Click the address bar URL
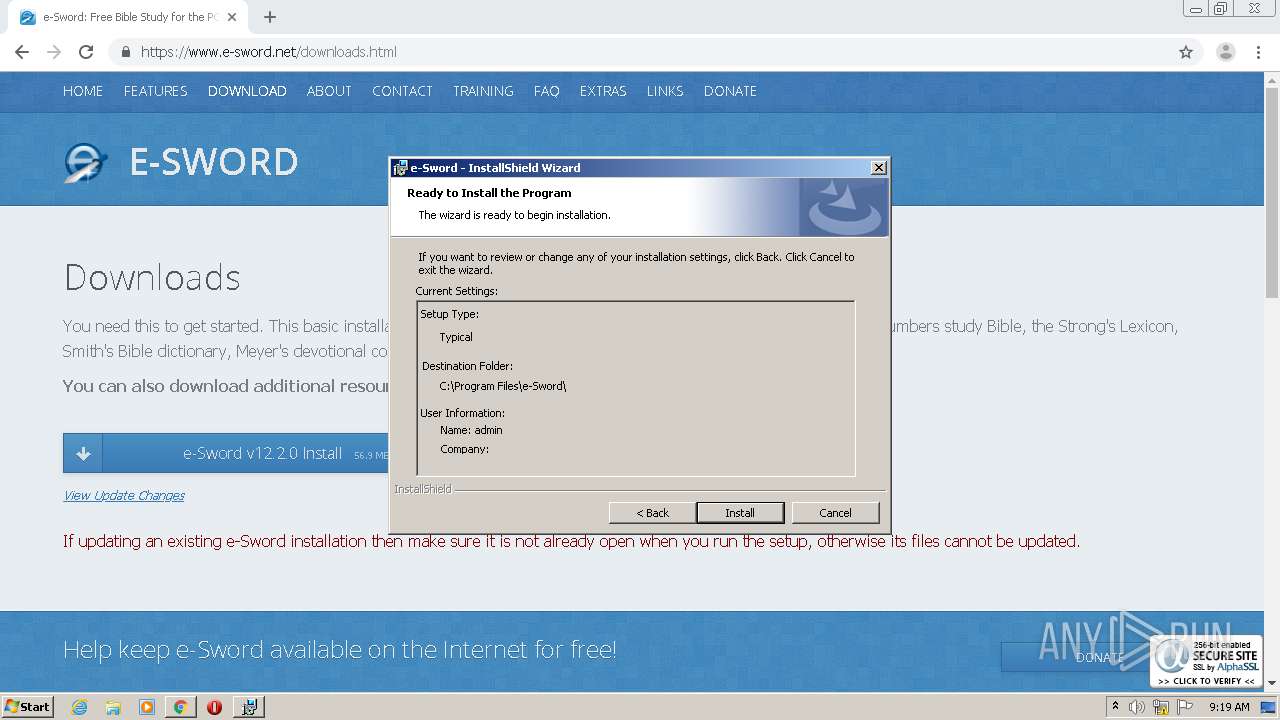1280x720 pixels. tap(268, 52)
